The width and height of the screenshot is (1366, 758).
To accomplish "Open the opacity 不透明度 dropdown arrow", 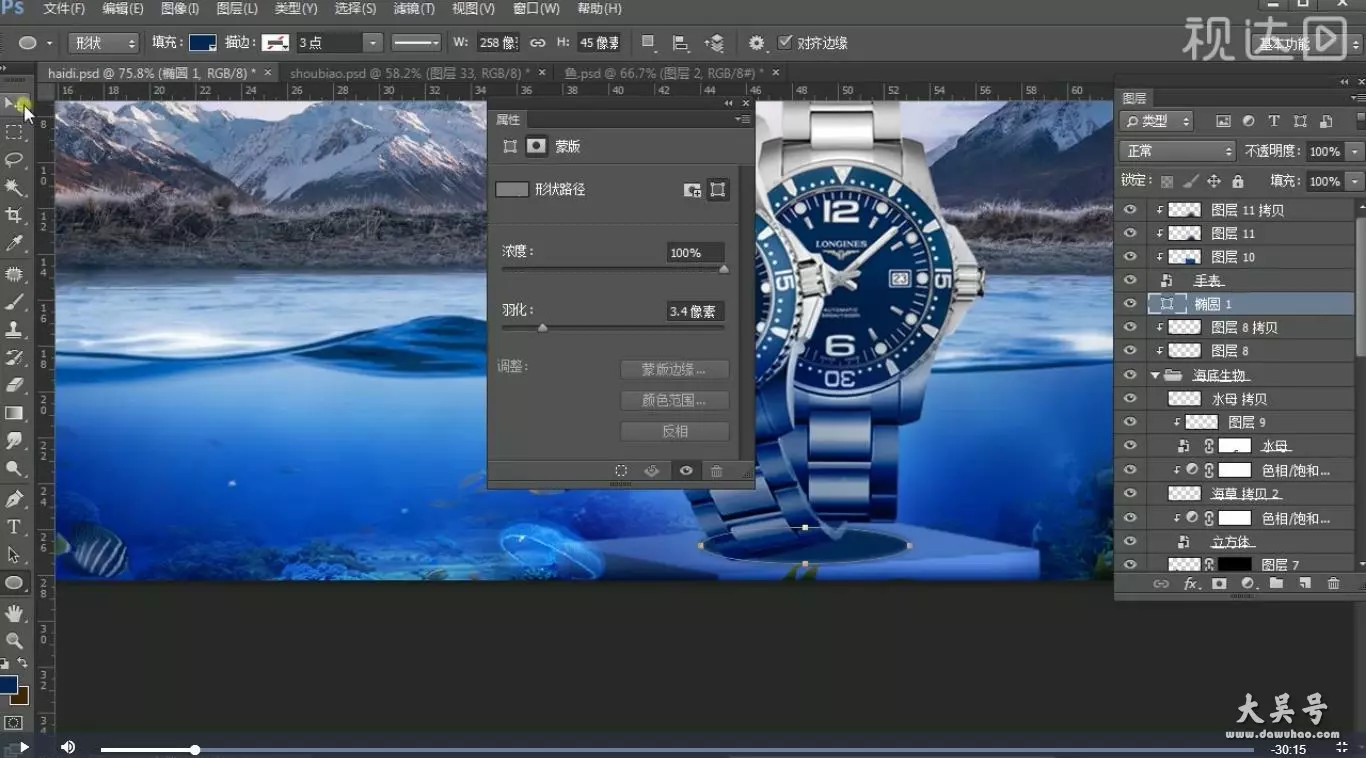I will coord(1355,152).
